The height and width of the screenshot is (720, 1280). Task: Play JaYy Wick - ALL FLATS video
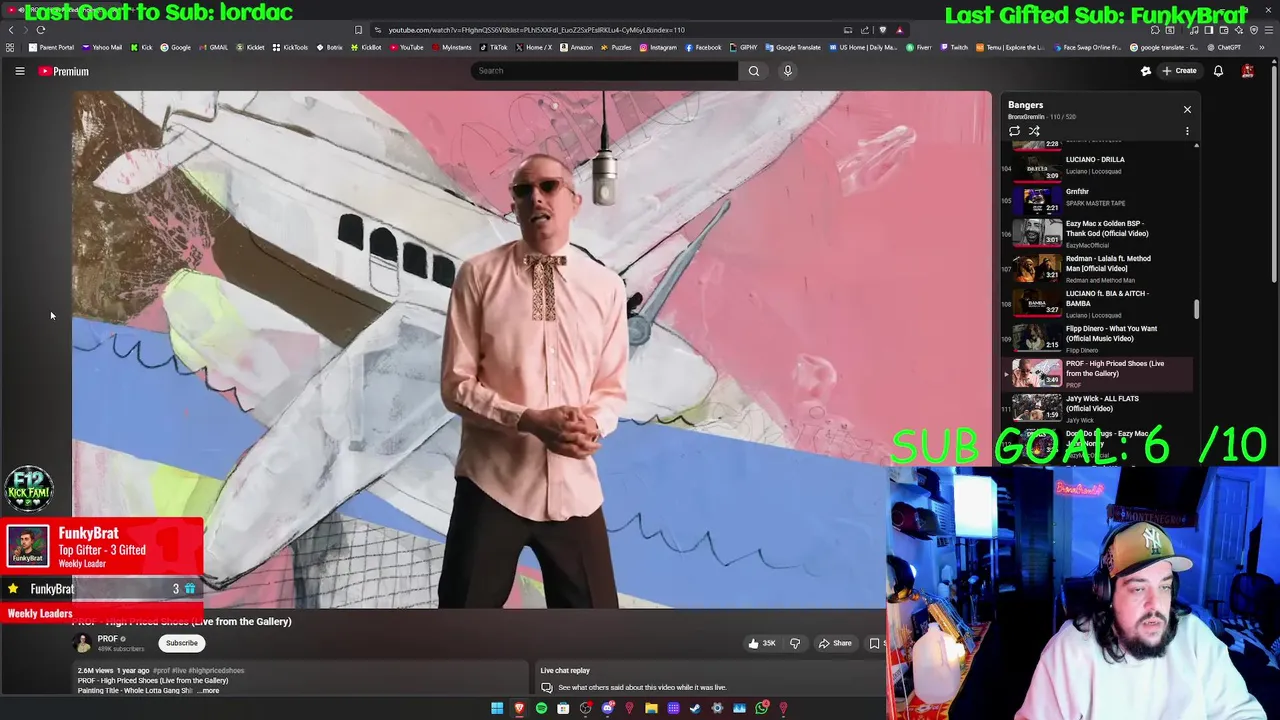tap(1097, 408)
